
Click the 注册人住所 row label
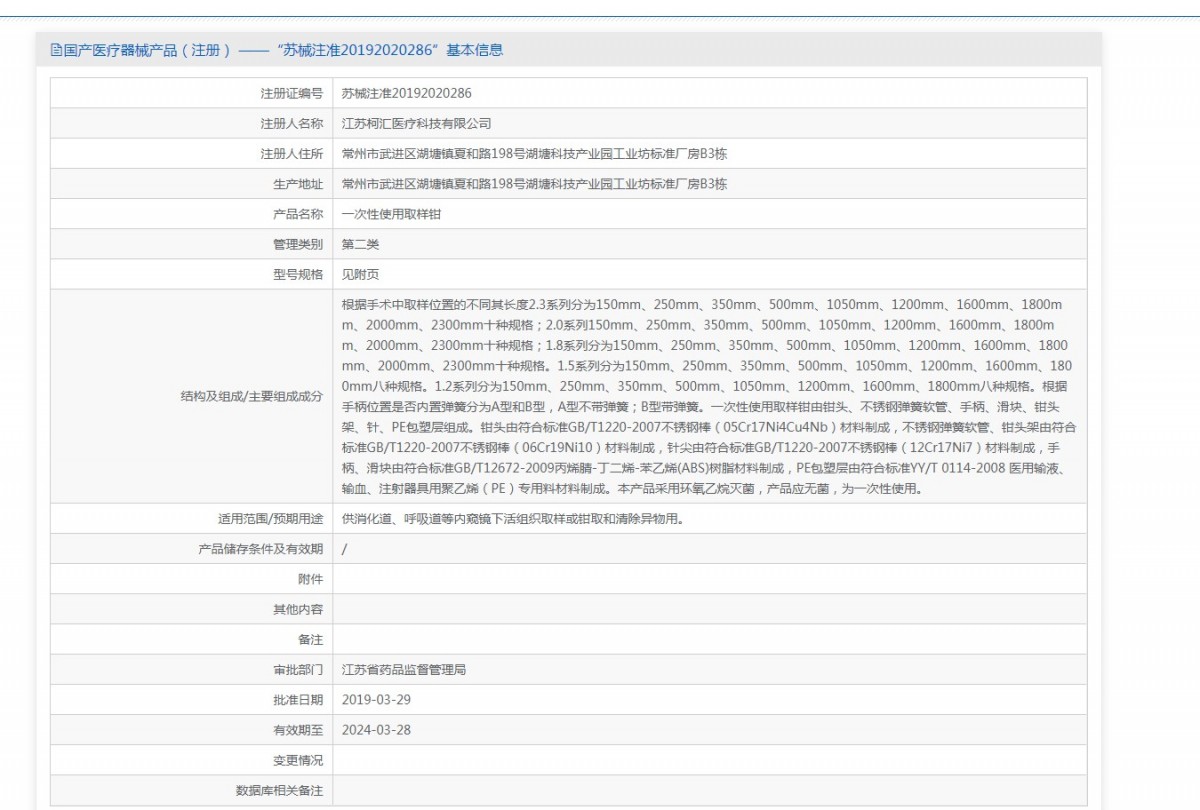pos(292,154)
